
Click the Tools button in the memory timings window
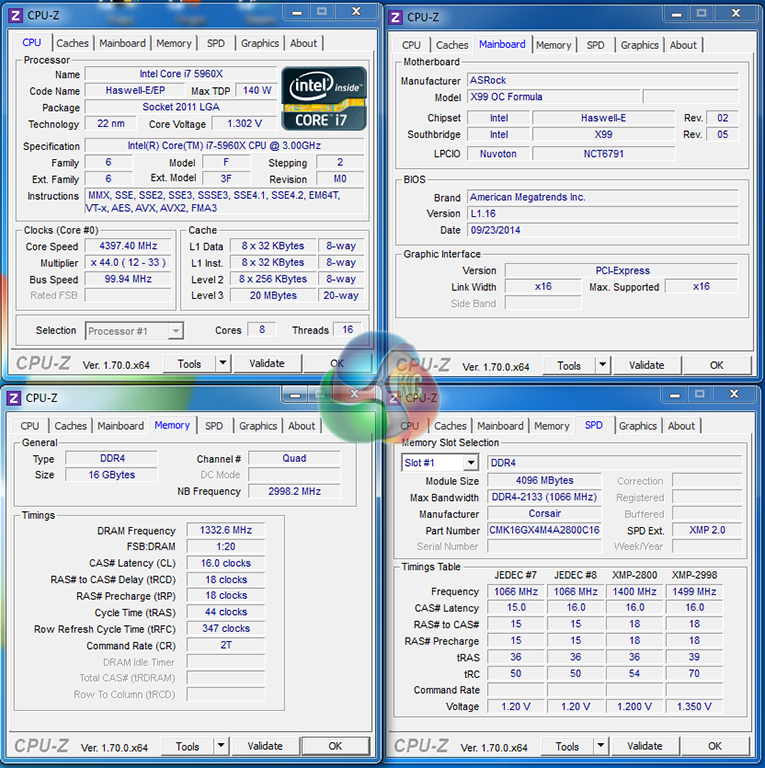tap(187, 746)
